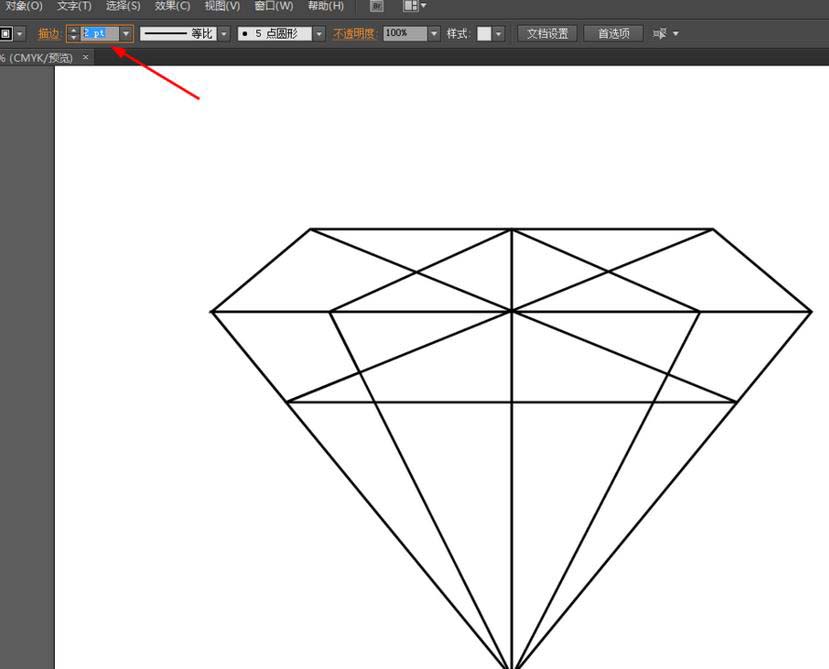Expand the 5 点圆形 brush dropdown
This screenshot has height=669, width=829.
[319, 34]
